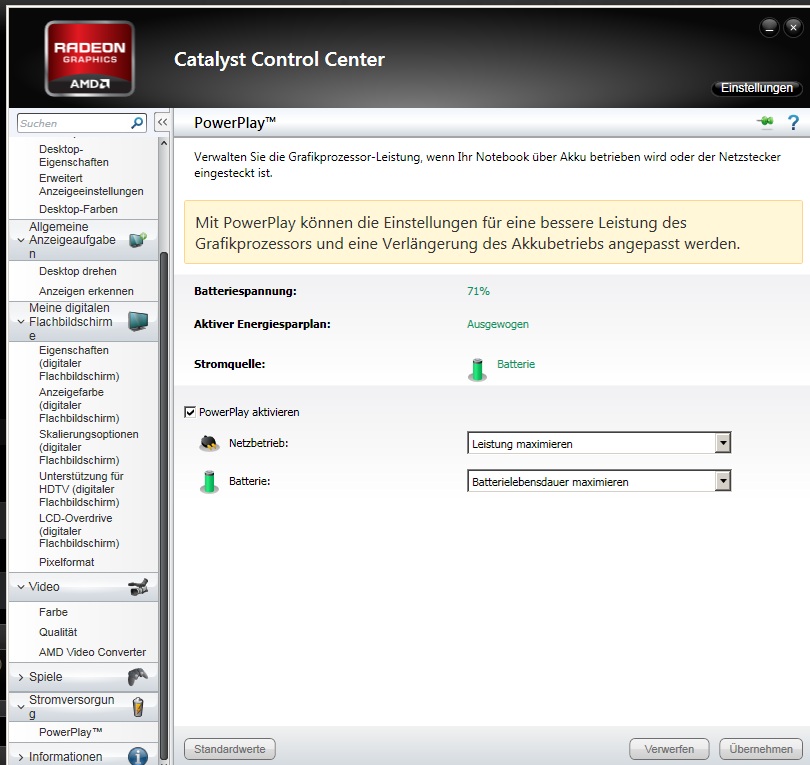Toggle the PowerPlay aktivieren checkbox

tap(190, 412)
